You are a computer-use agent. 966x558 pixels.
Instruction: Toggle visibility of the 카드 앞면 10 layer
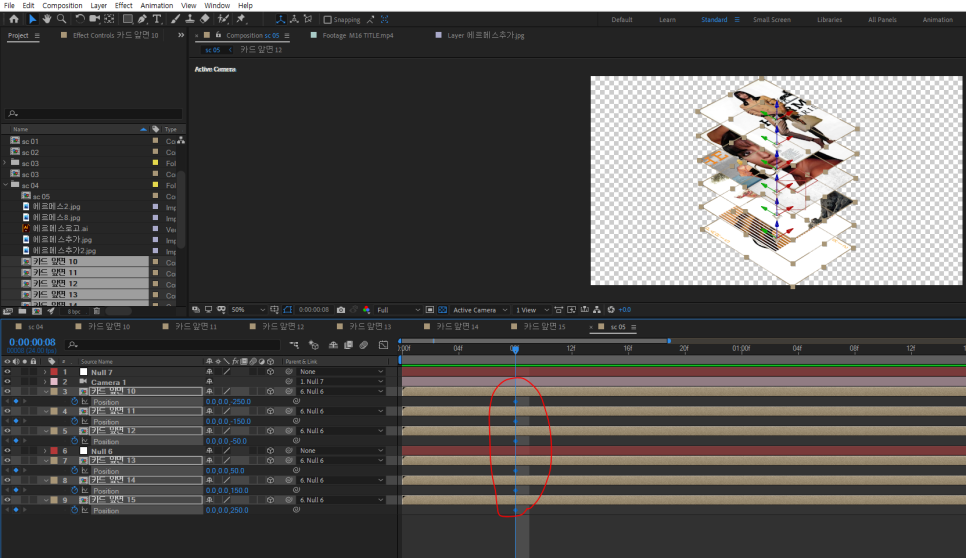point(7,392)
